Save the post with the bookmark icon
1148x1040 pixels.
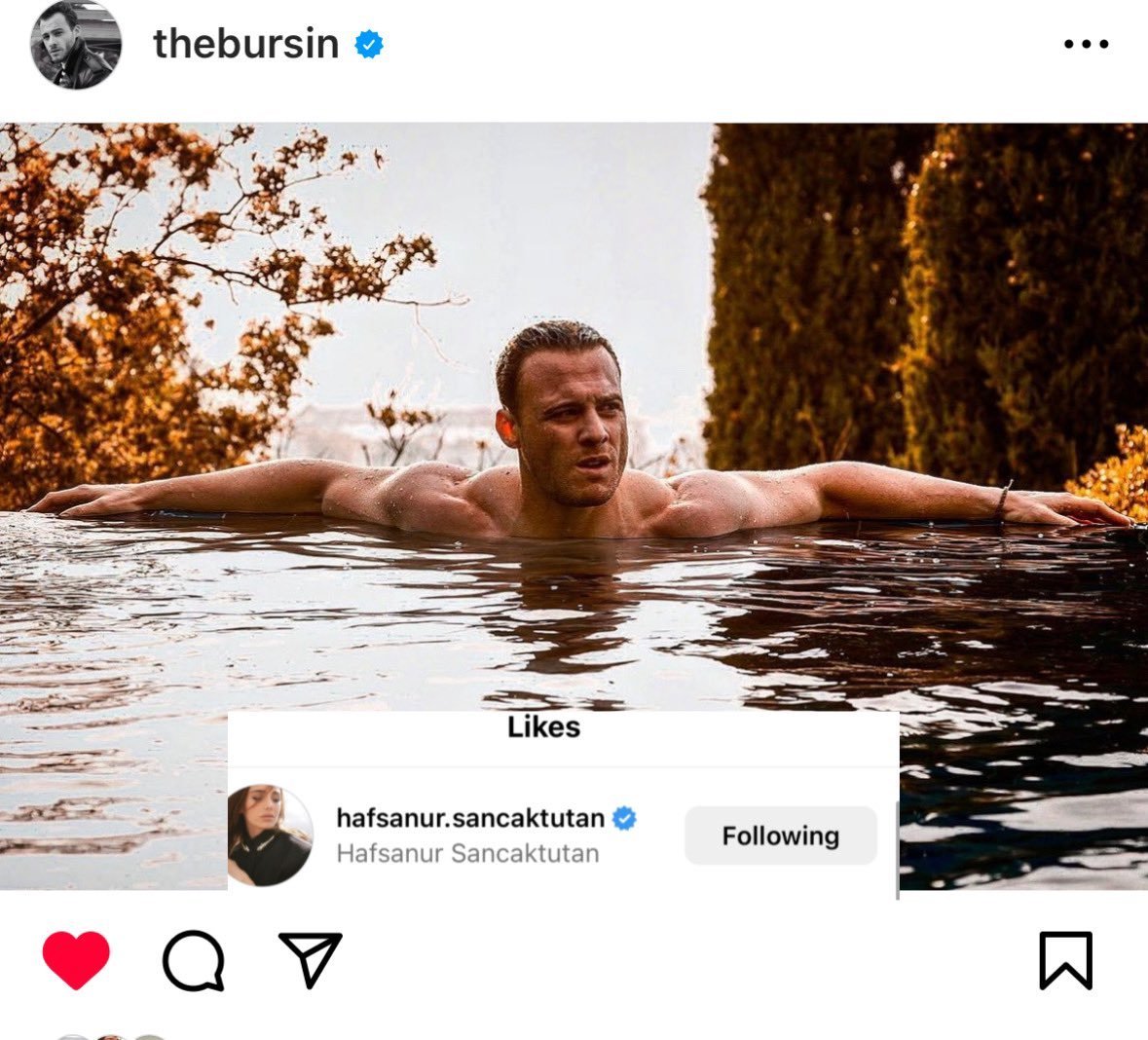[x=1066, y=960]
